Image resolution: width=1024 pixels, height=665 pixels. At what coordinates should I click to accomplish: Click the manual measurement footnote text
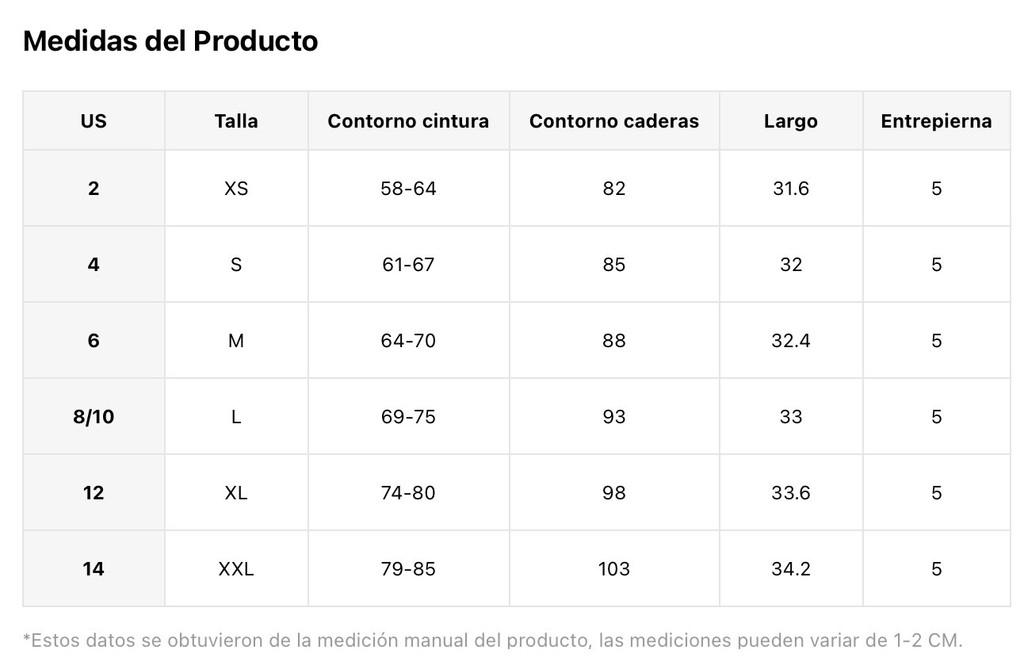pos(492,640)
